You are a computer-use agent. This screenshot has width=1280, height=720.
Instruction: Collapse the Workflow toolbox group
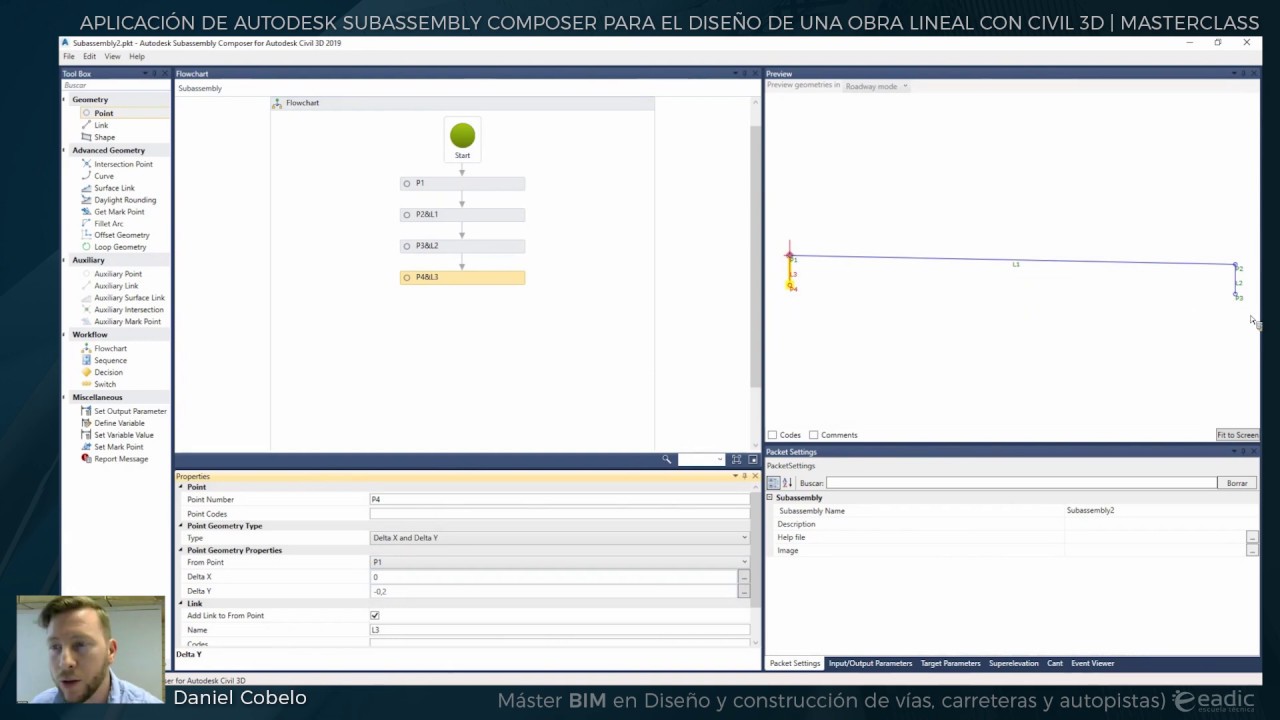pos(66,335)
